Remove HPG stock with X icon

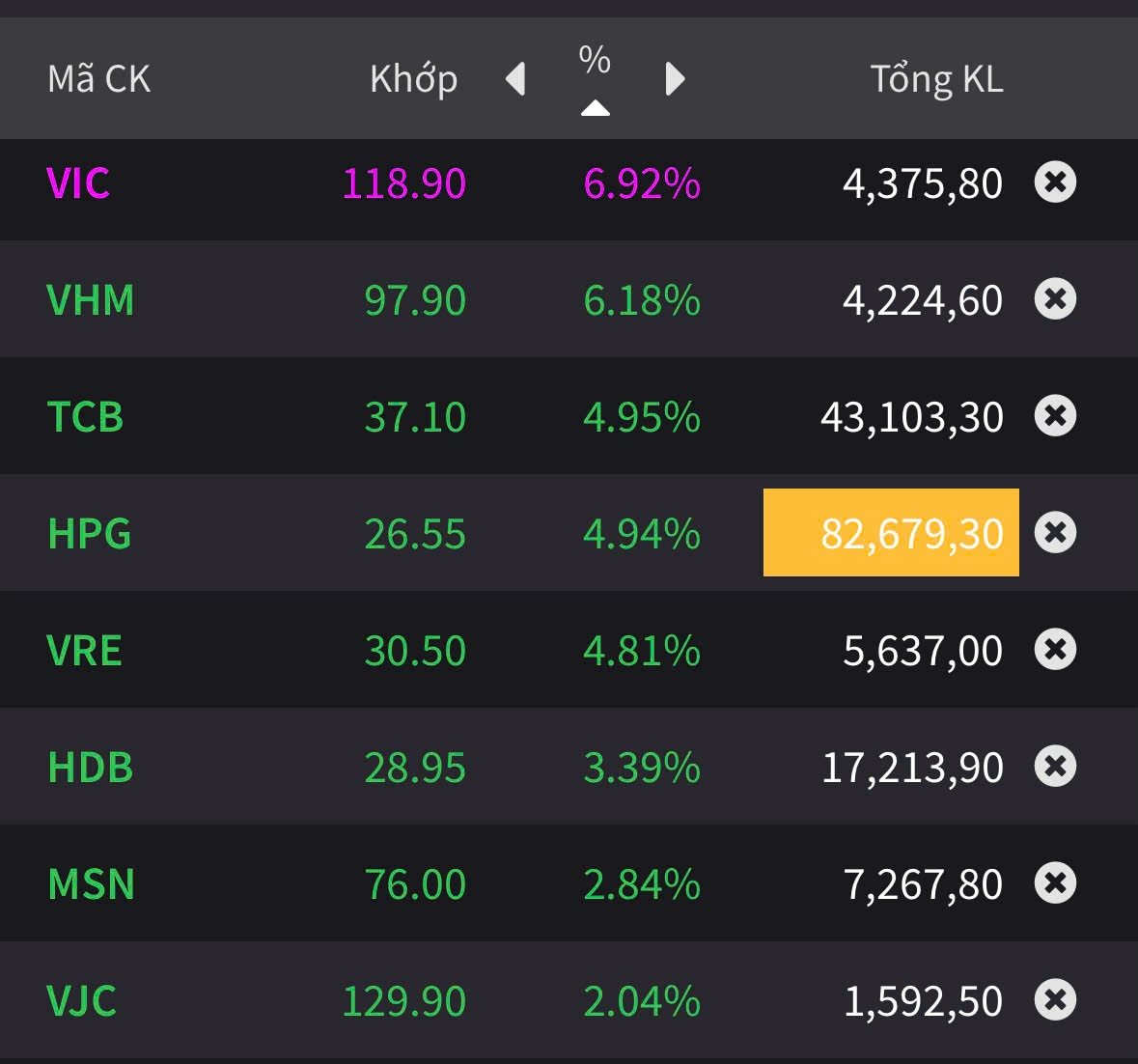tap(1055, 533)
